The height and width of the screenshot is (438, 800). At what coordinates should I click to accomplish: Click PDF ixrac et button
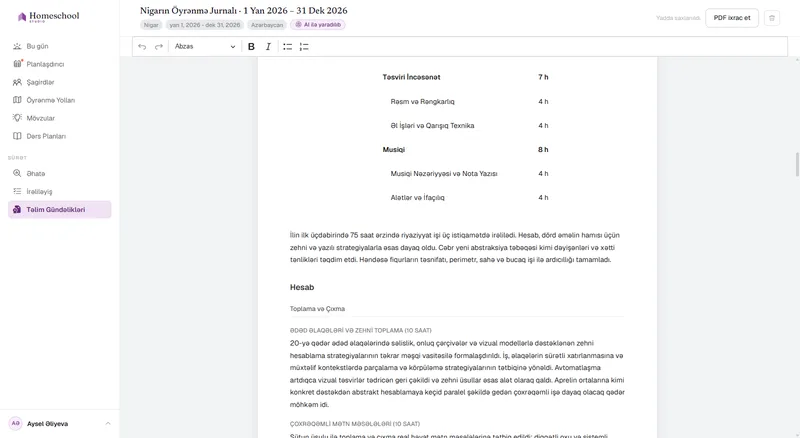coord(732,18)
